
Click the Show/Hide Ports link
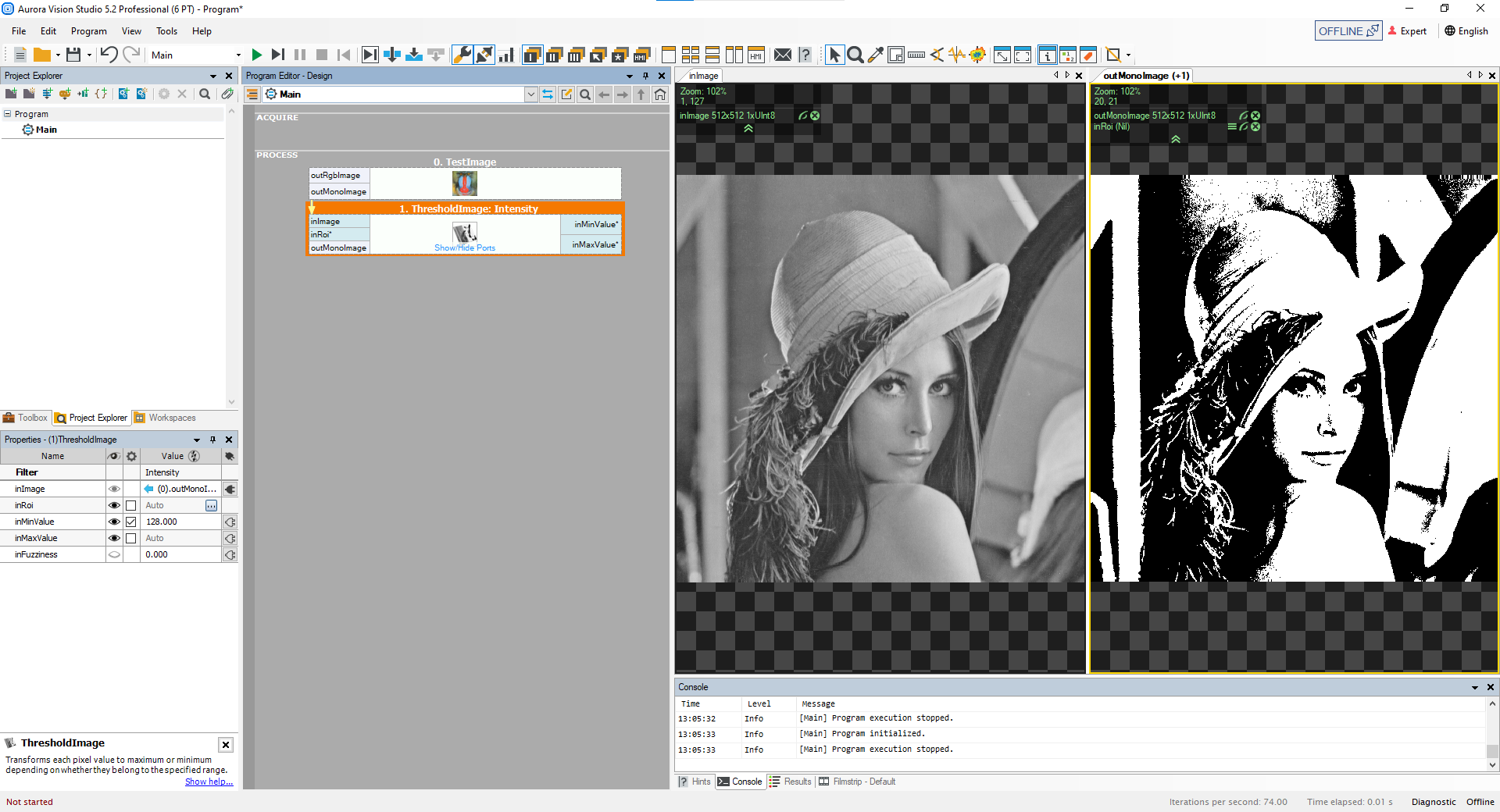465,248
